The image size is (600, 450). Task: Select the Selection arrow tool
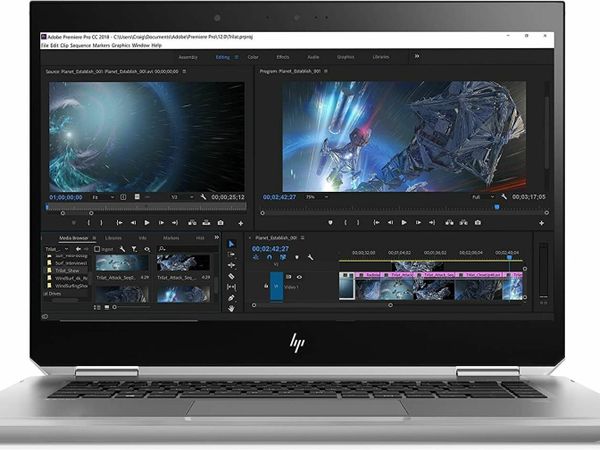[x=231, y=244]
